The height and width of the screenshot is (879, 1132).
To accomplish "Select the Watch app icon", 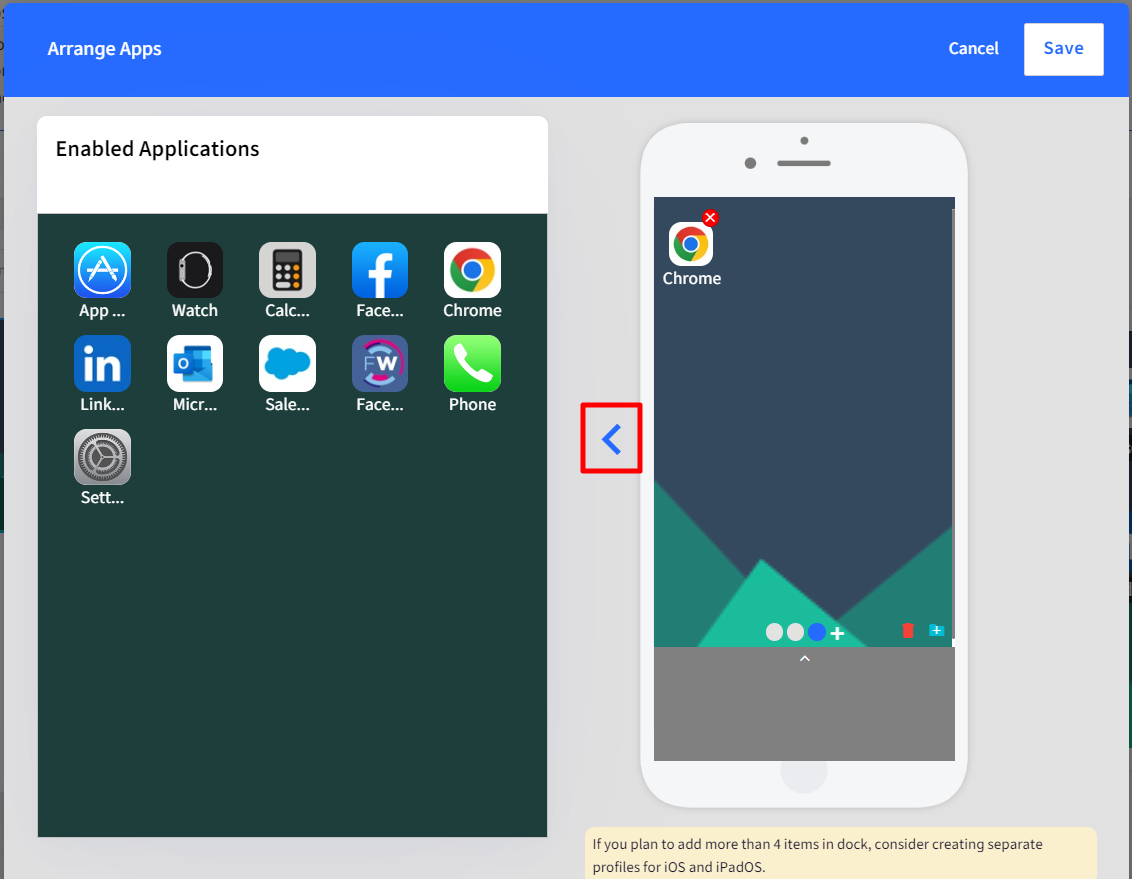I will coord(194,270).
